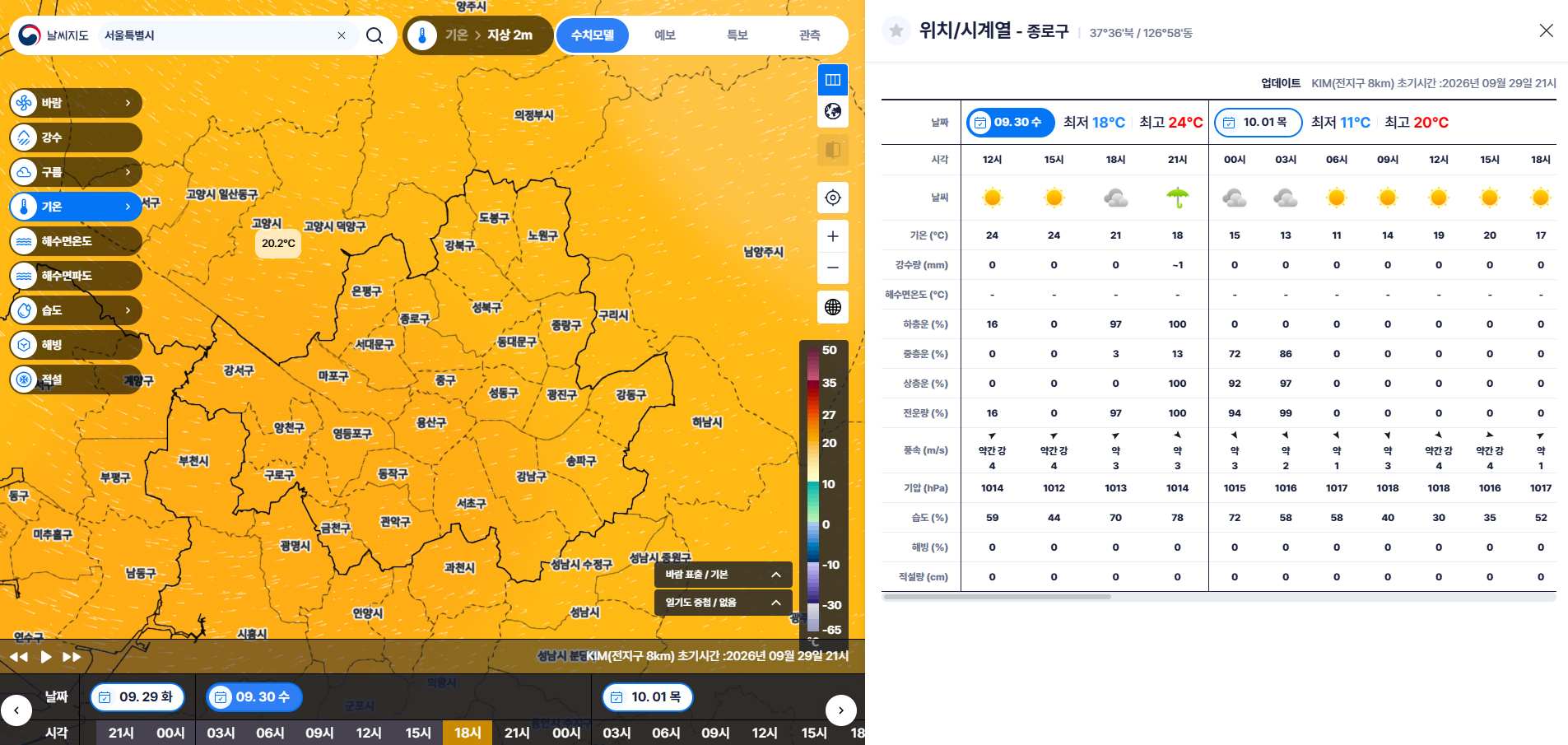Clear the 서울특별시 search text

(x=342, y=35)
